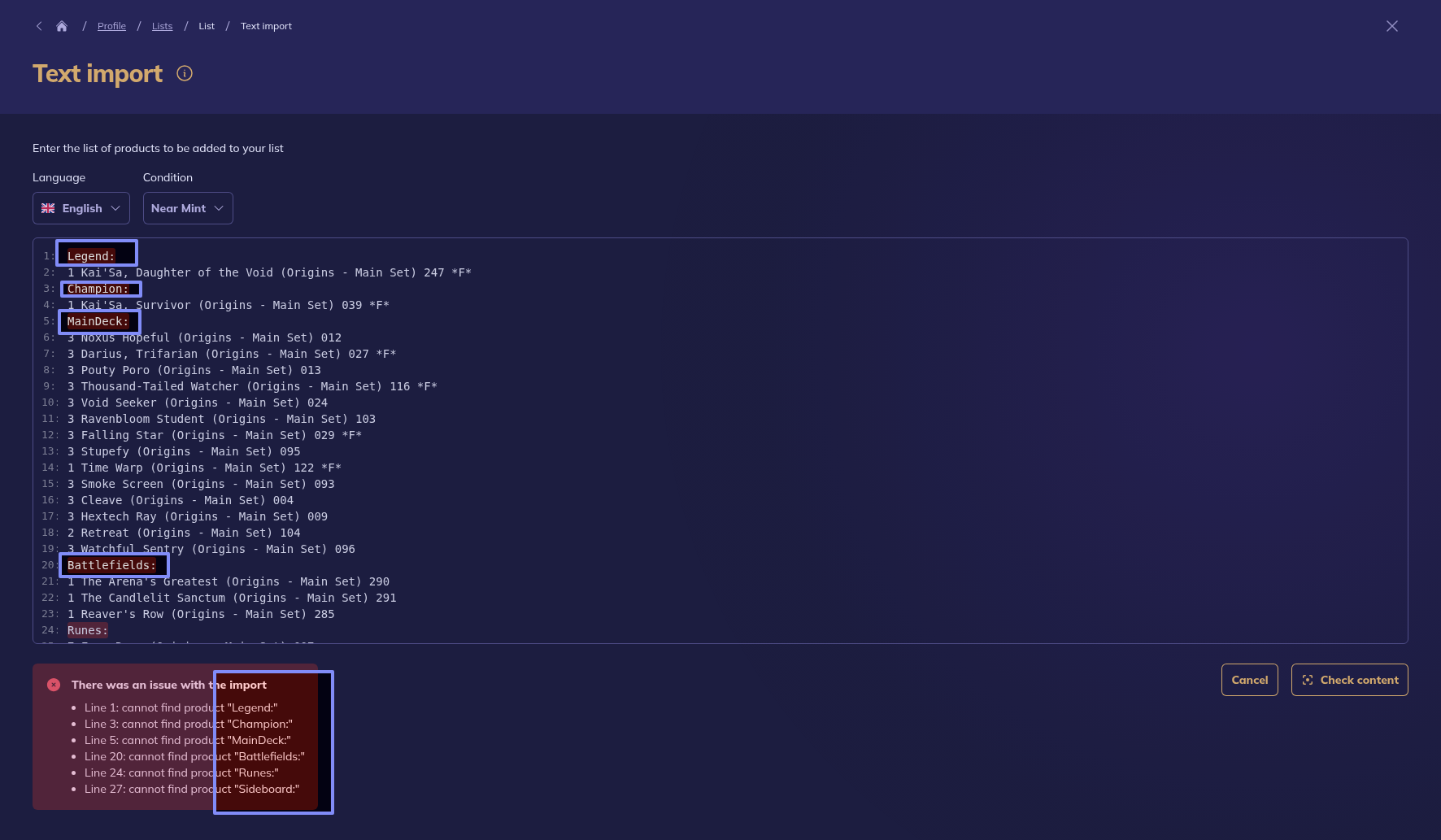This screenshot has height=840, width=1441.
Task: Click the UK flag icon
Action: 48,208
